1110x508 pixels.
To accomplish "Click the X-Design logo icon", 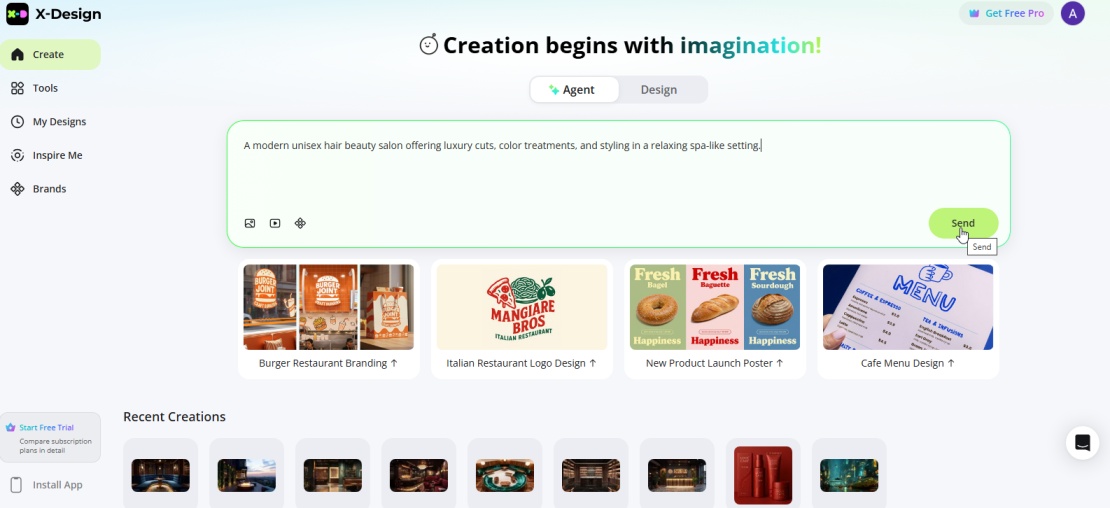I will coord(18,14).
